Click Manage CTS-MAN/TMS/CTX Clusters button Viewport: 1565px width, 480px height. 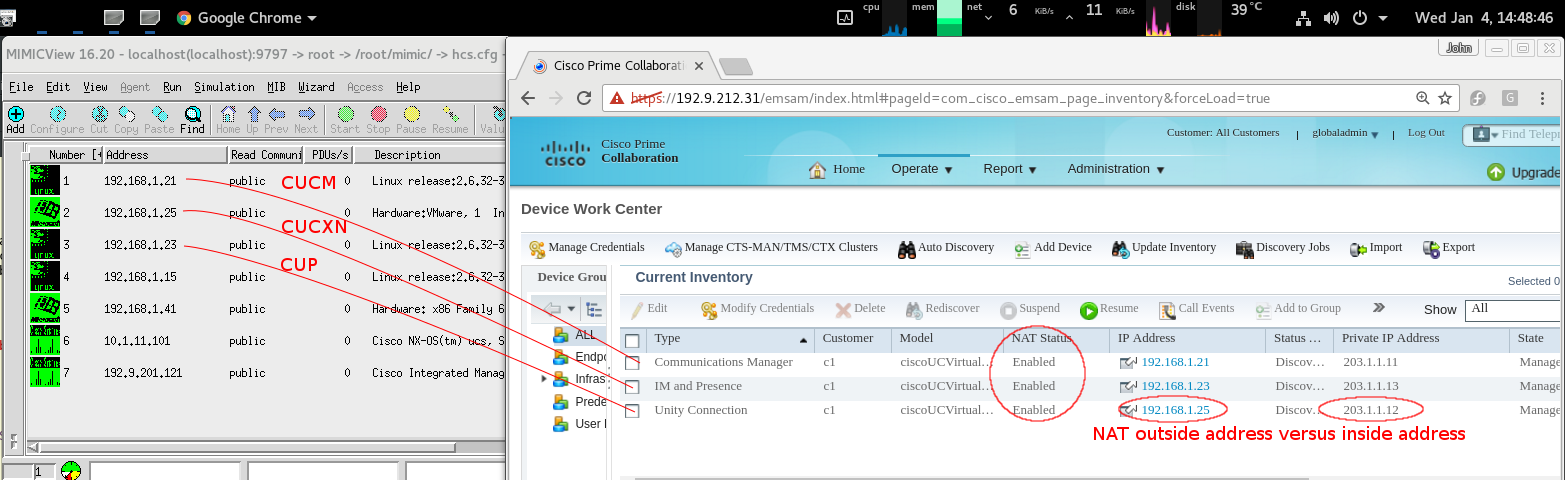771,248
